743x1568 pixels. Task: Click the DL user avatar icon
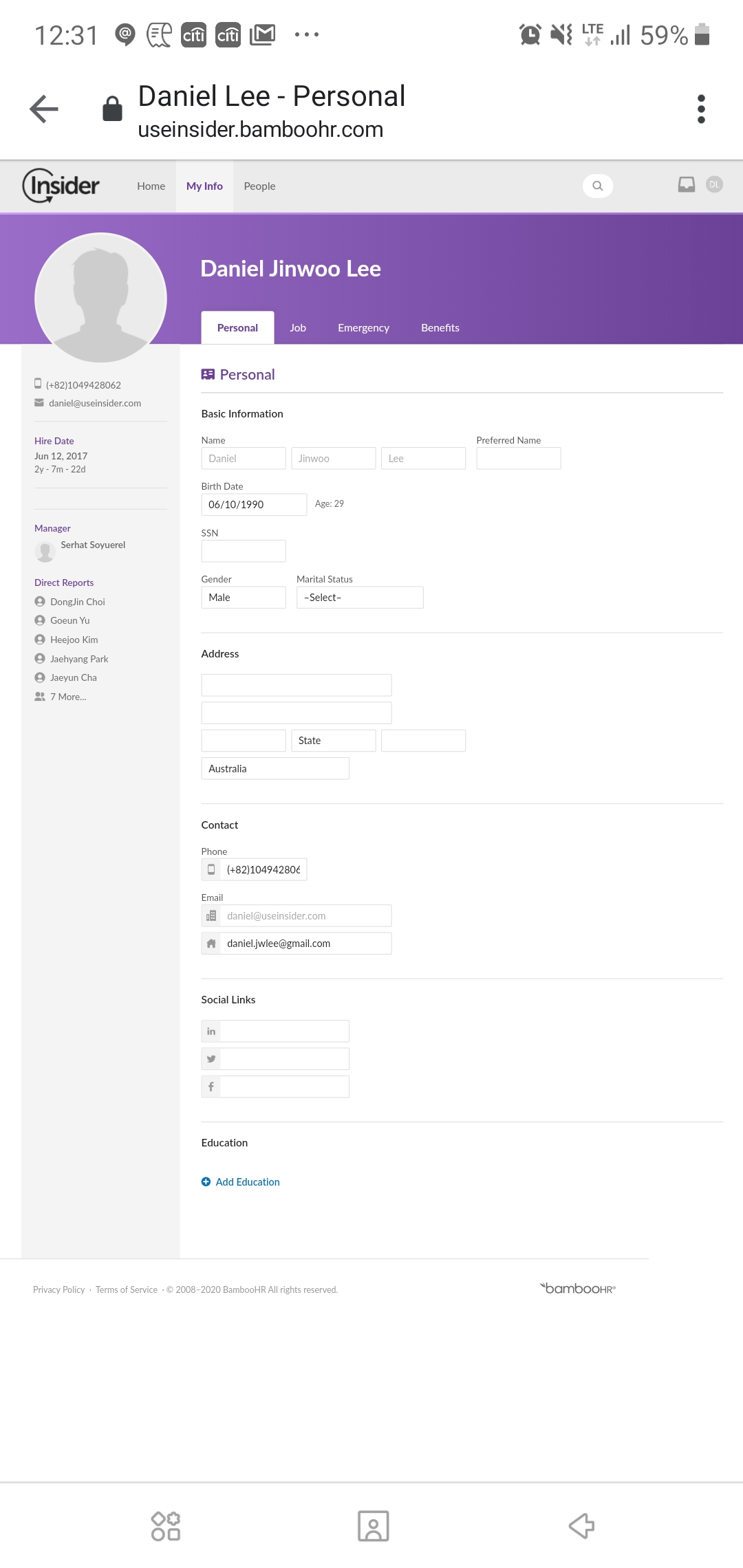pos(714,184)
